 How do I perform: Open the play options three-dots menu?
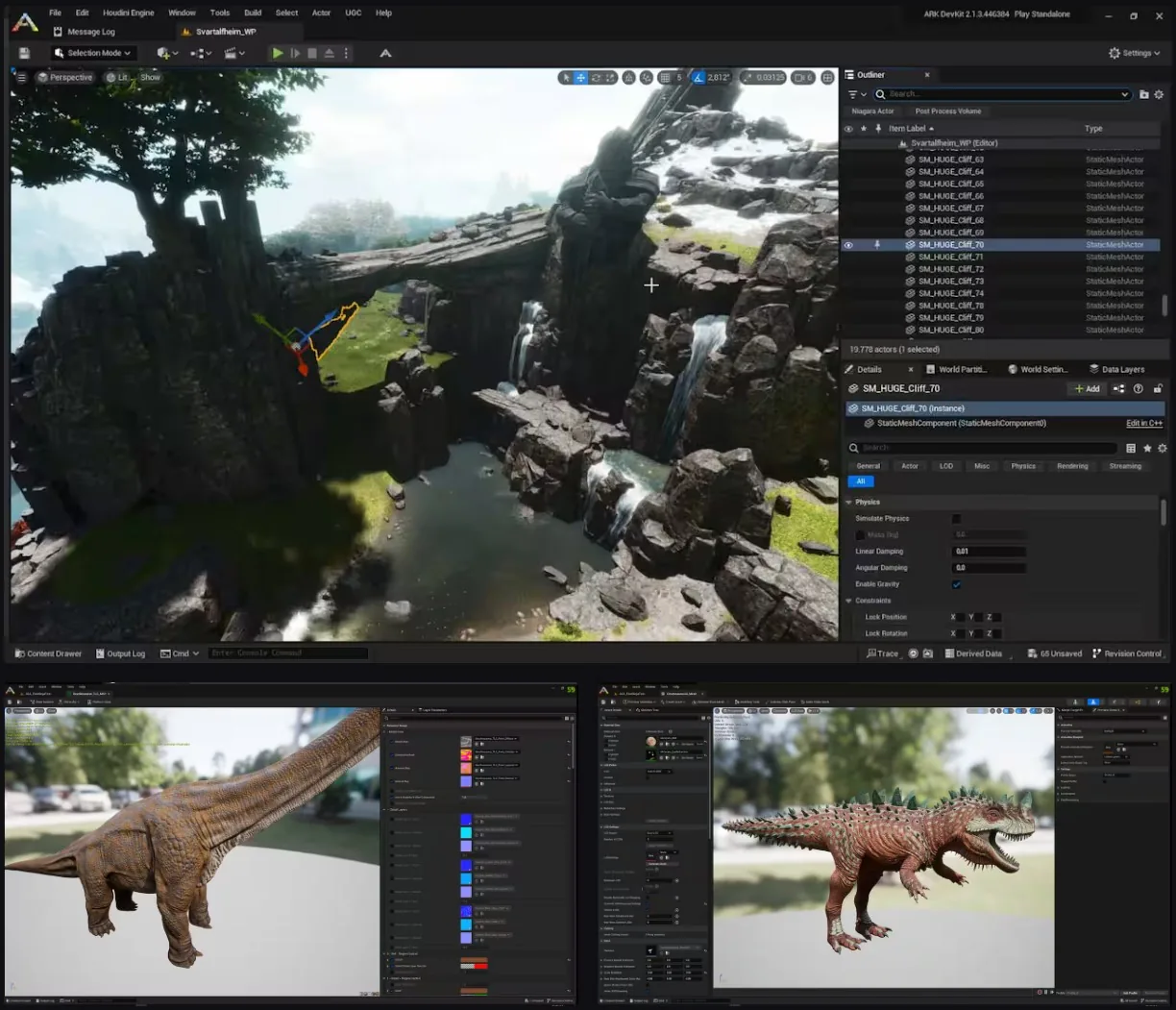click(347, 53)
